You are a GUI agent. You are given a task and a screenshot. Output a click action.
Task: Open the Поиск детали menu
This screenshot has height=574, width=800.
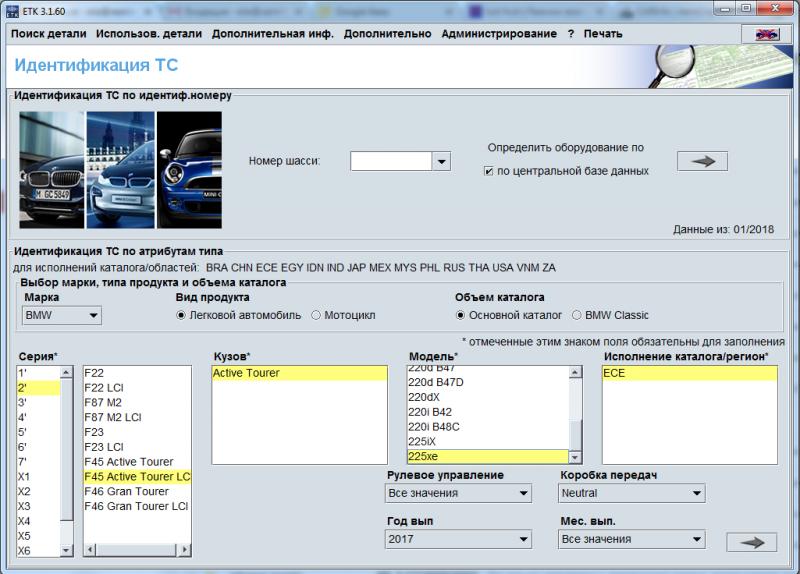[49, 34]
